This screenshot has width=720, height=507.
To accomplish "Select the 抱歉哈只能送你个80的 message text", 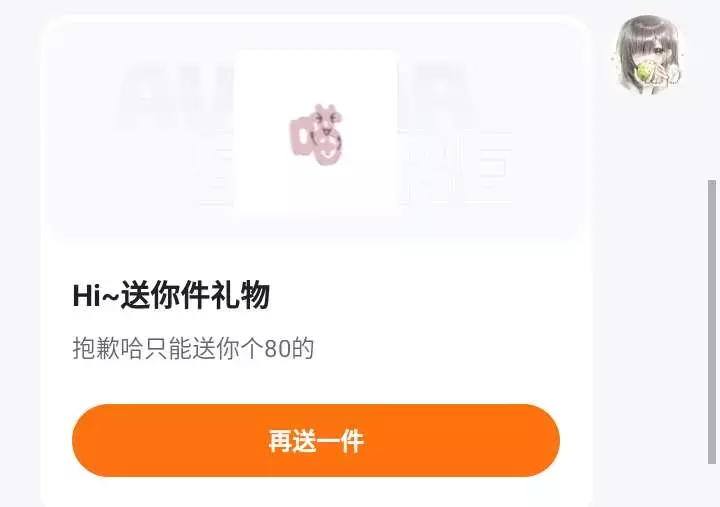I will 193,348.
